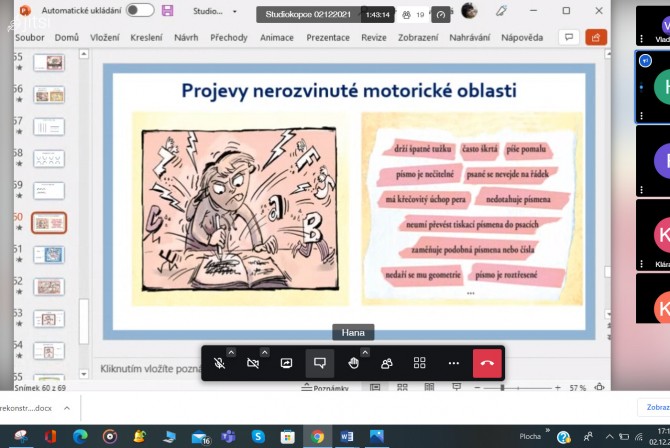Click the zoom out minus button

[477, 388]
